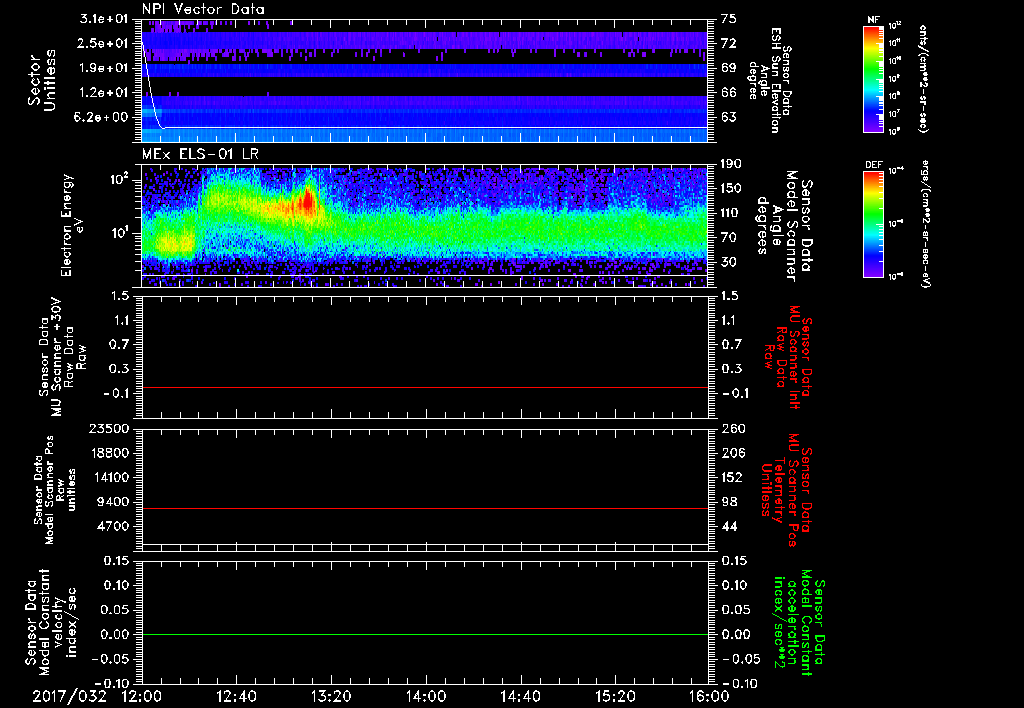Viewport: 1024px width, 708px height.
Task: Click the red 'MU Scanner Inh Raw Data' label
Action: pyautogui.click(x=788, y=357)
